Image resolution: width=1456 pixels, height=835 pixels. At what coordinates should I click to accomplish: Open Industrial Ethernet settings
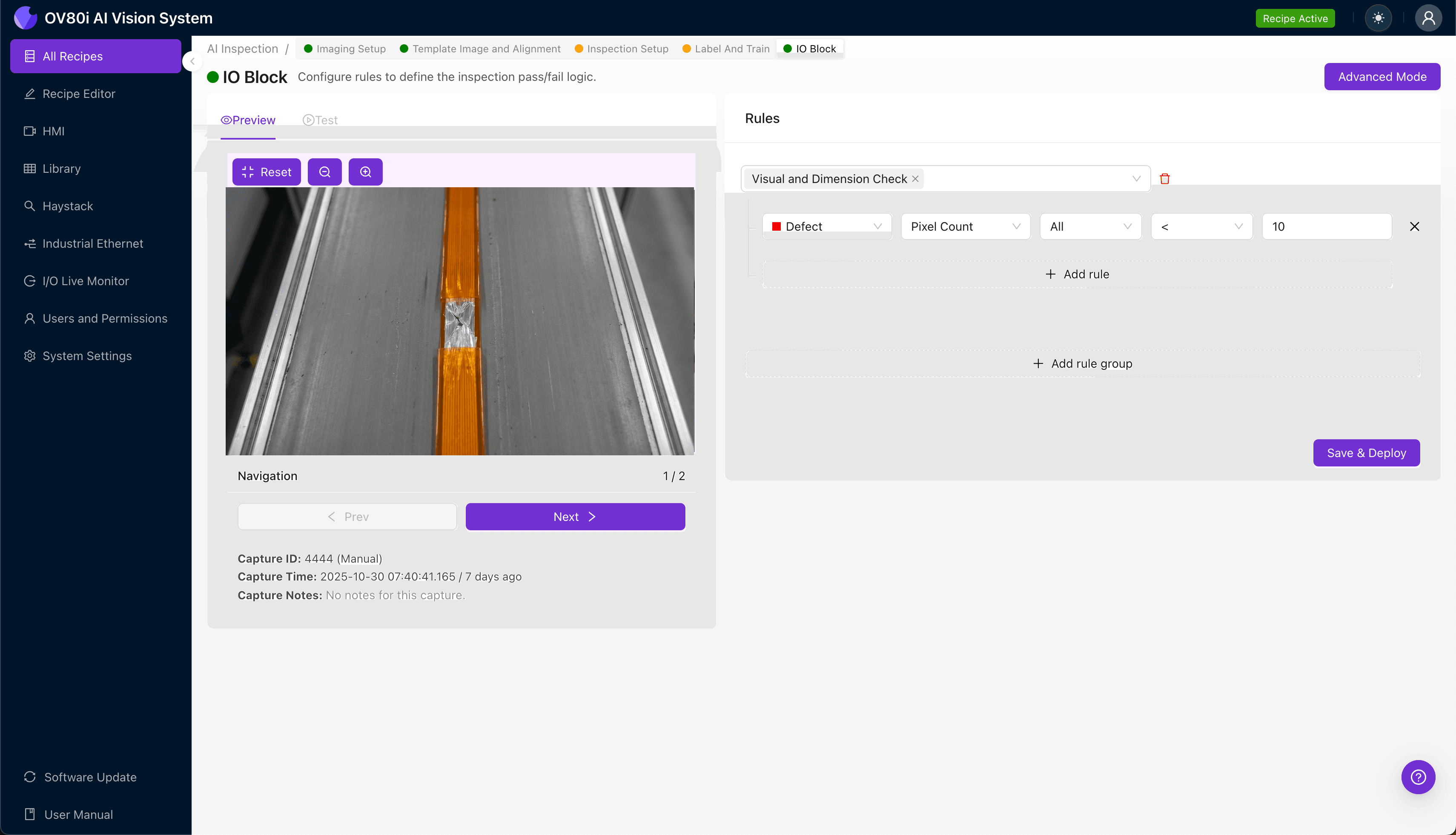click(x=92, y=243)
